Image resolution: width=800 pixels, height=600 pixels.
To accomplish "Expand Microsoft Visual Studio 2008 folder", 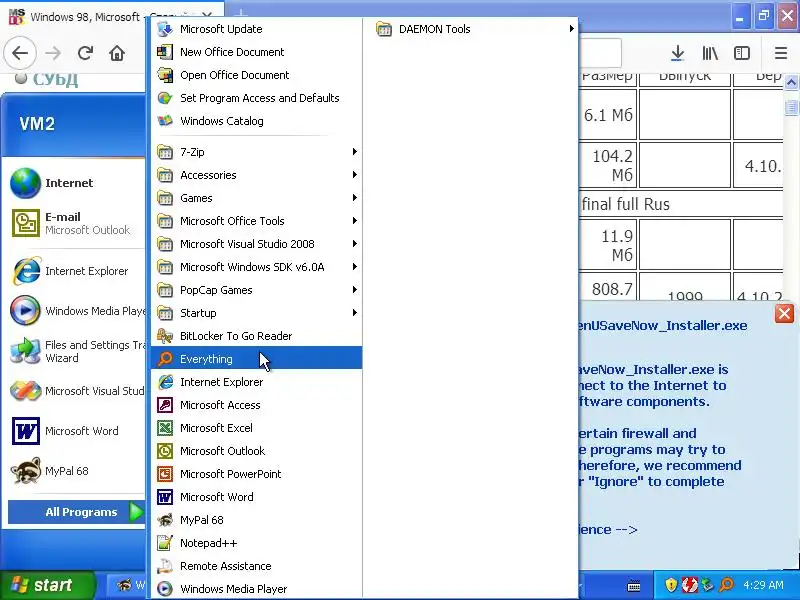I will tap(257, 243).
